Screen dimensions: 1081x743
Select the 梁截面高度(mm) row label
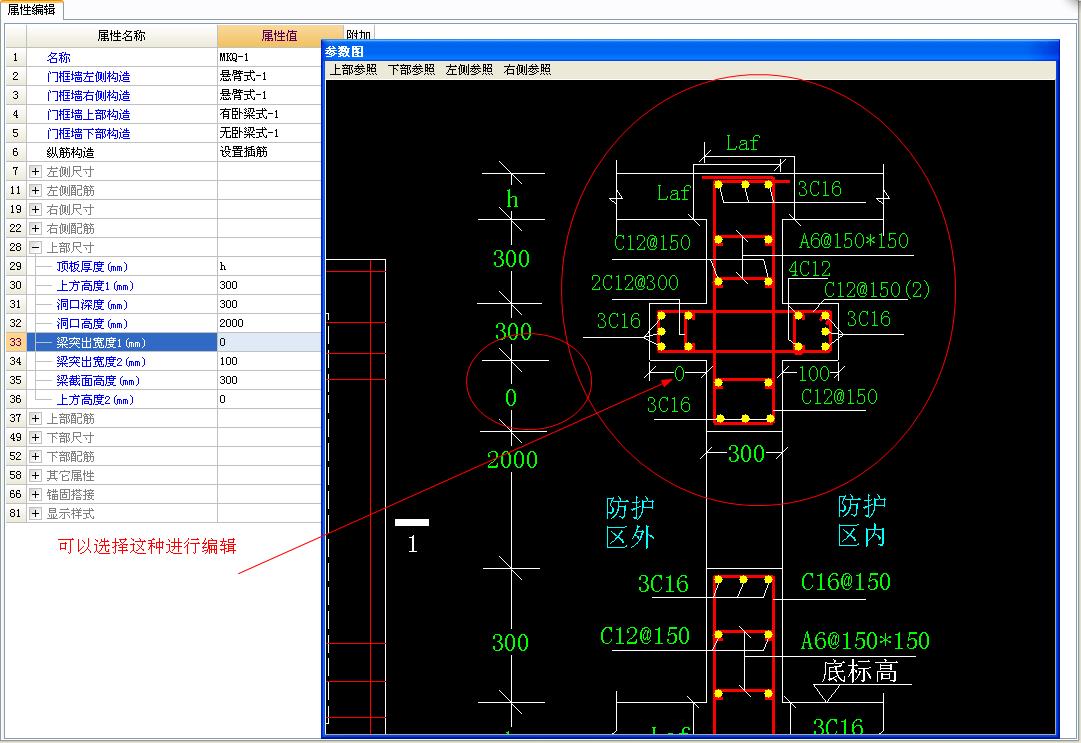(x=98, y=380)
